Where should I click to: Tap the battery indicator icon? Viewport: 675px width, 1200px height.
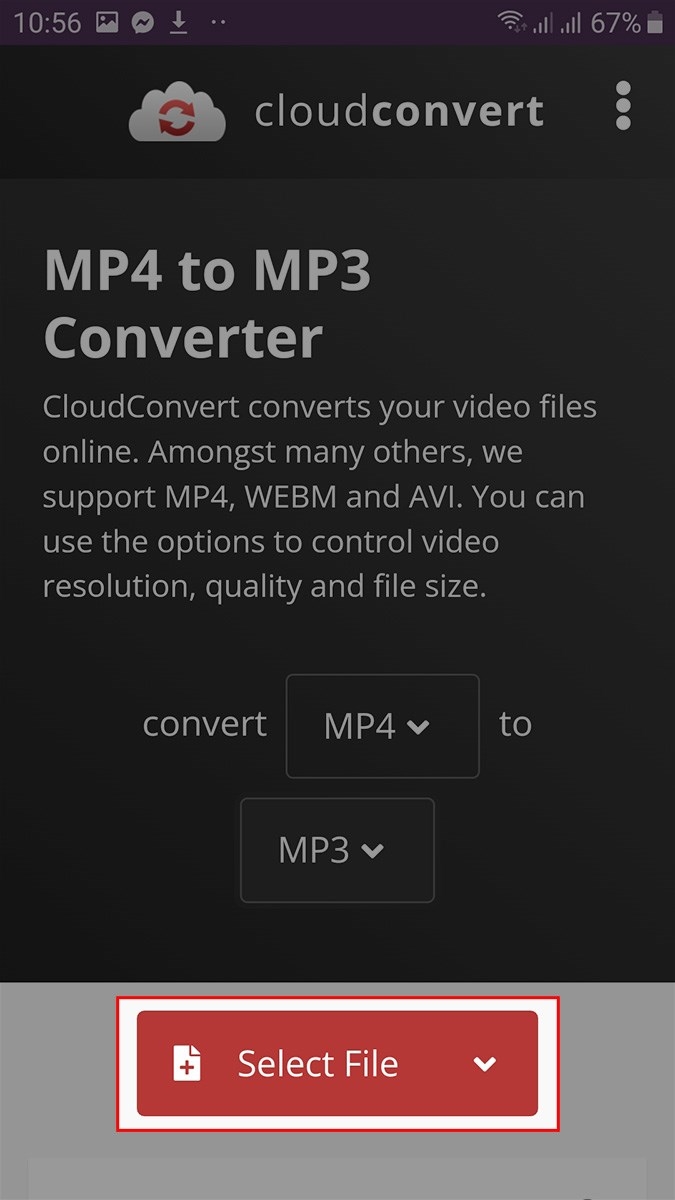click(655, 23)
